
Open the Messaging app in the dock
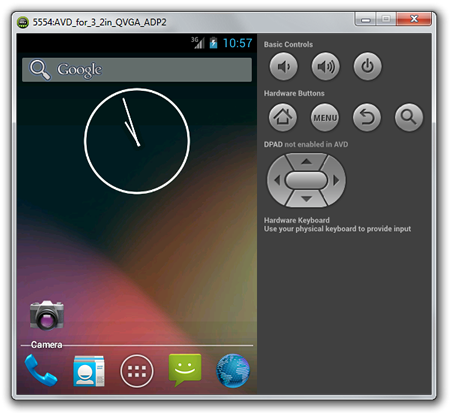(x=185, y=370)
